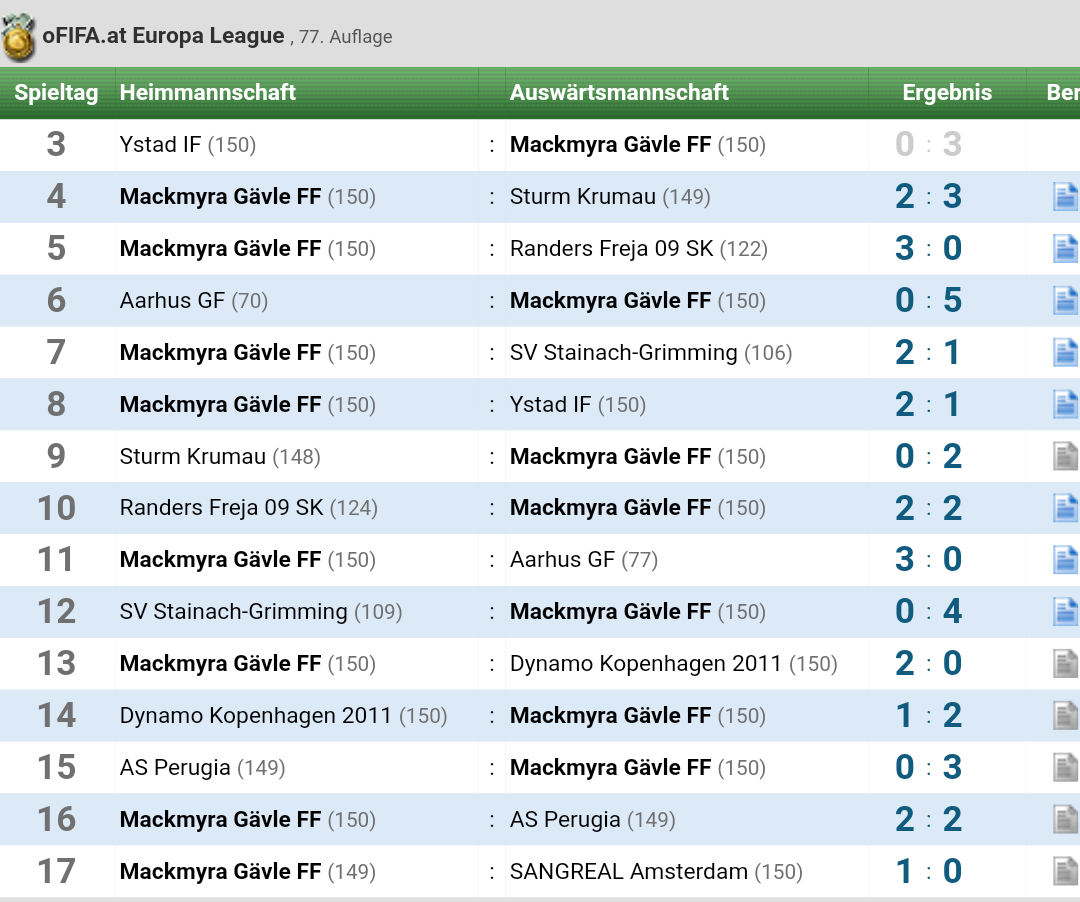This screenshot has height=902, width=1080.
Task: Open match report icon for Spieltag 5
Action: click(1066, 249)
